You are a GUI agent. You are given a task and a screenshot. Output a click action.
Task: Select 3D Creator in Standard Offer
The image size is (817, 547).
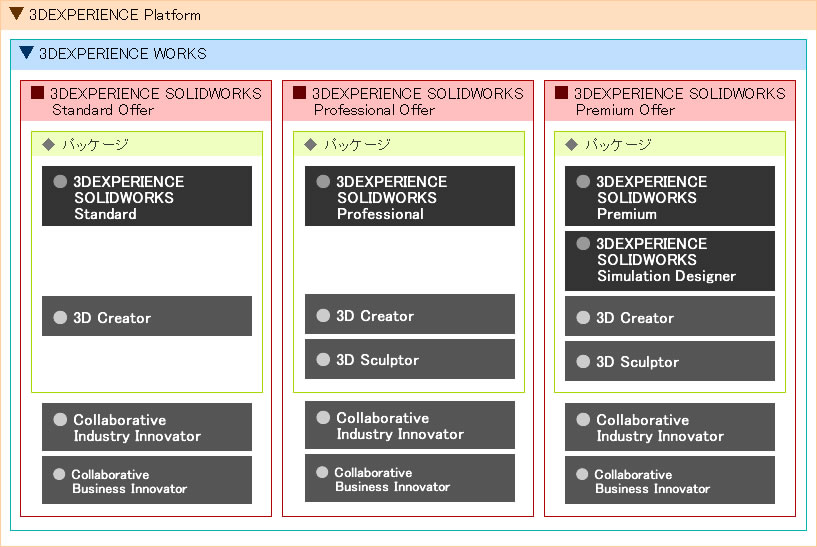click(147, 316)
